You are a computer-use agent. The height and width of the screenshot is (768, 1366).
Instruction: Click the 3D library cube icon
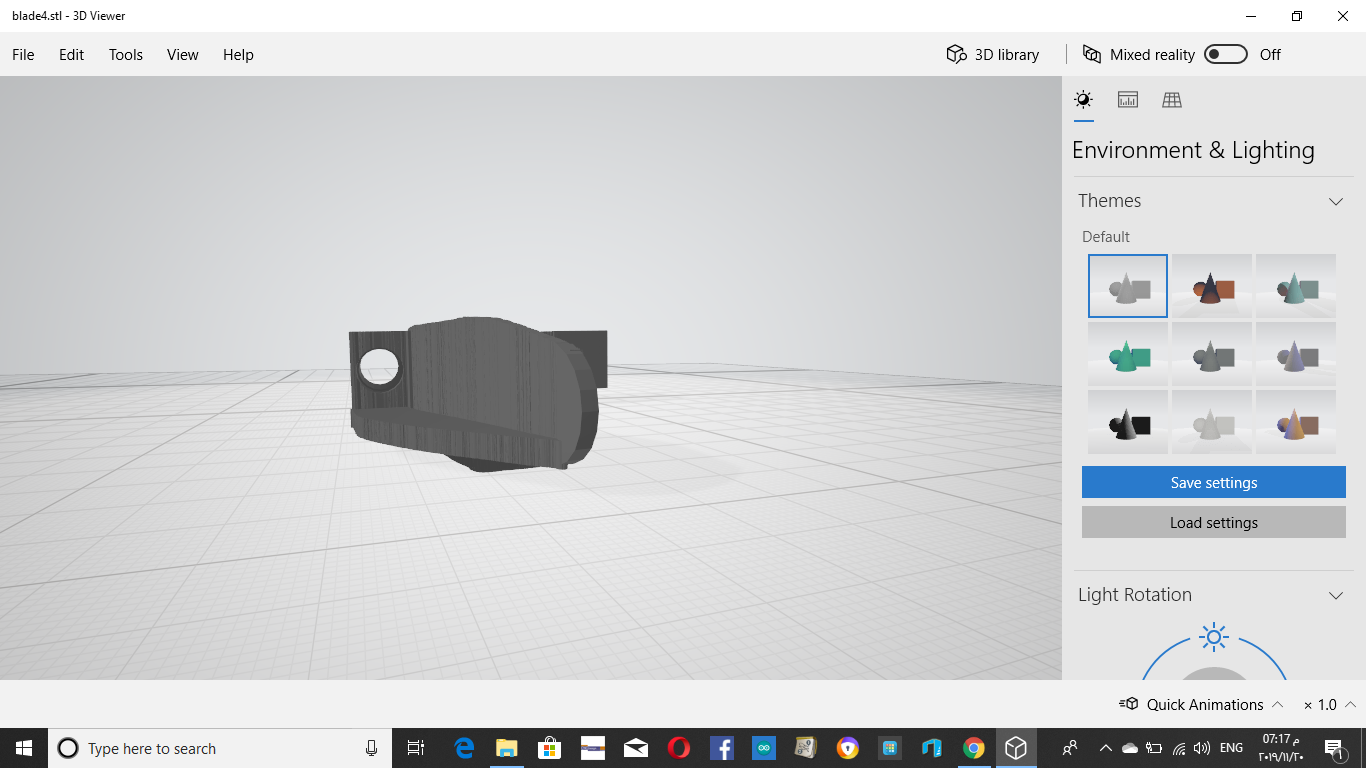956,54
